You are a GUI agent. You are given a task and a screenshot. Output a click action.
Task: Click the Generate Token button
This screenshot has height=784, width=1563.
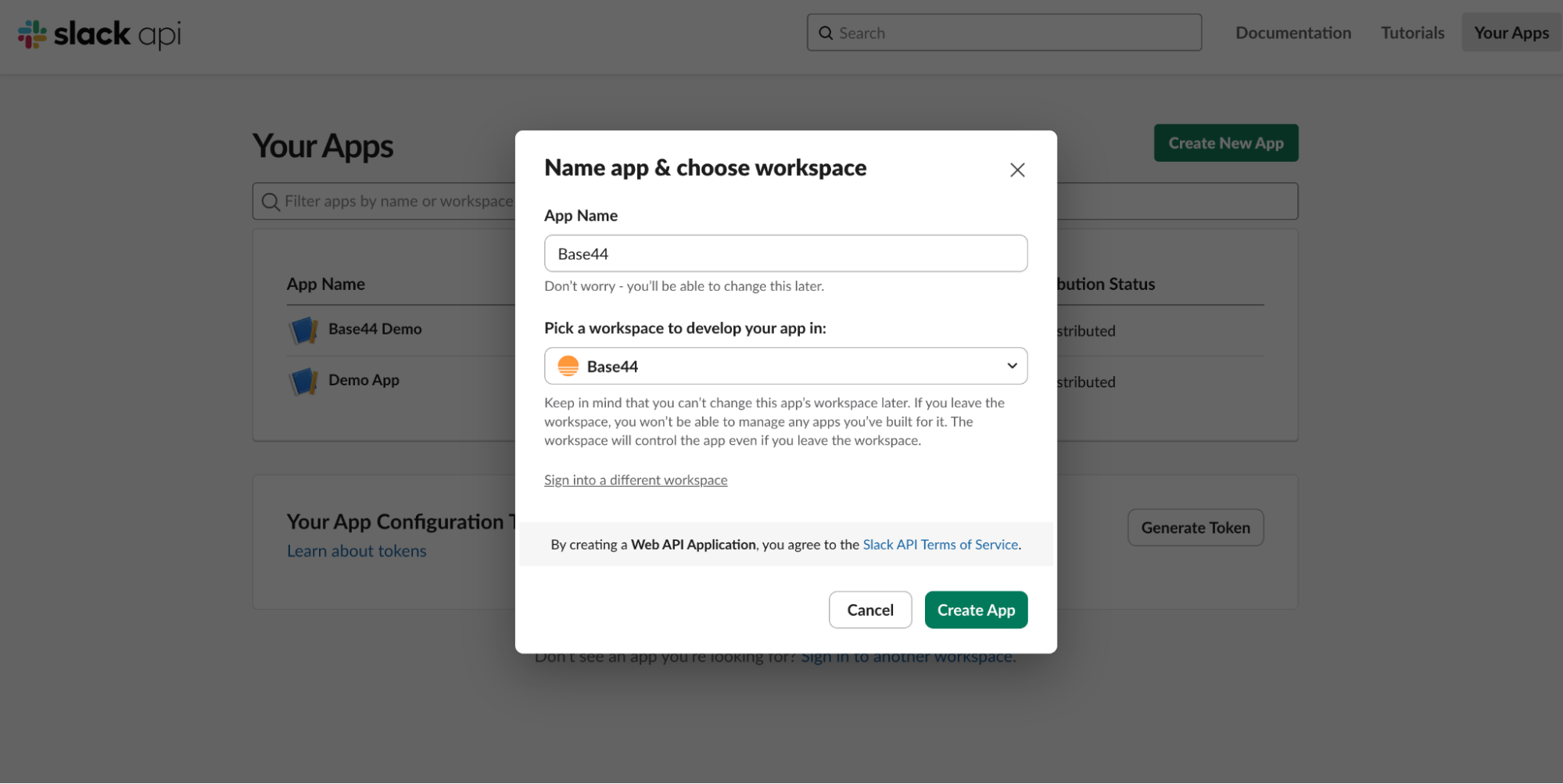1195,528
